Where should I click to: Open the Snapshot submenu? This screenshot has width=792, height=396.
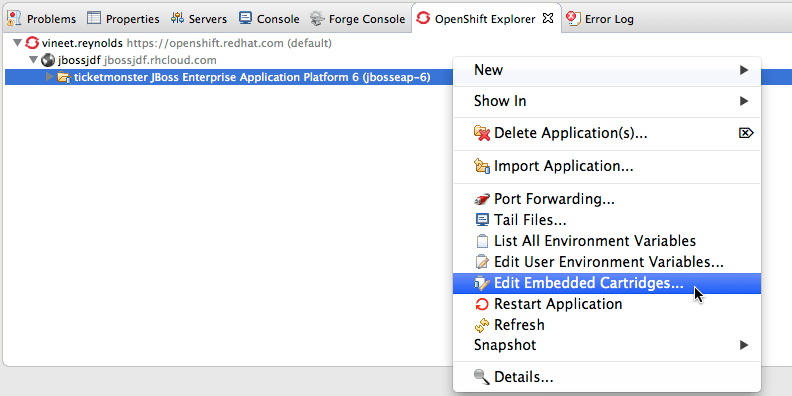coord(607,345)
